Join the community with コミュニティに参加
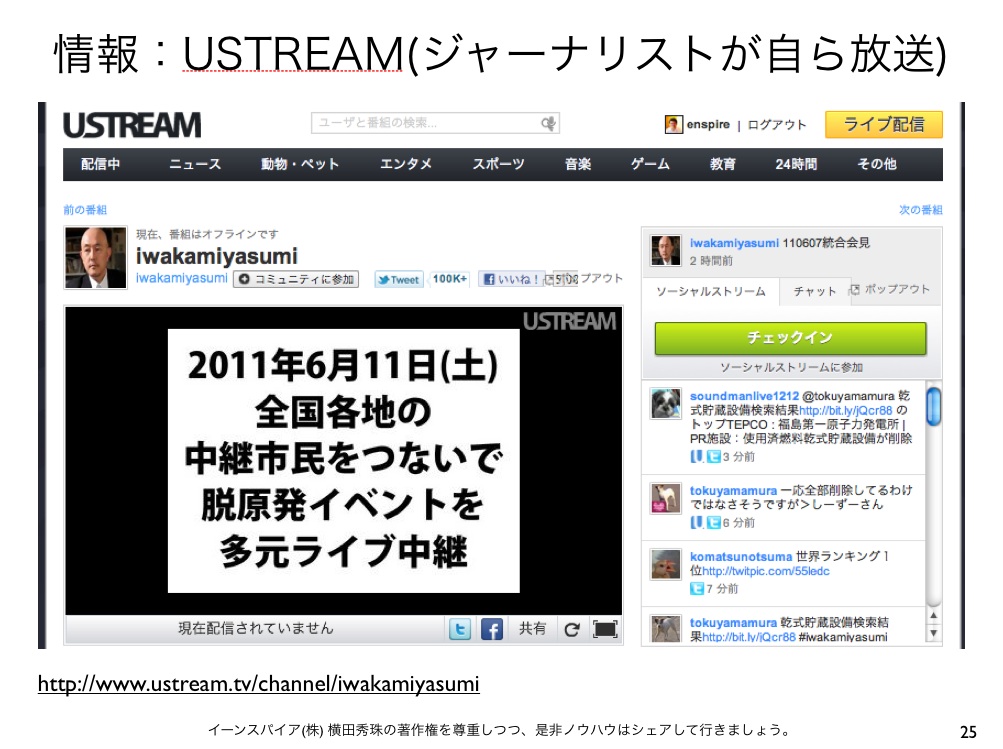The image size is (1003, 749). click(x=296, y=280)
